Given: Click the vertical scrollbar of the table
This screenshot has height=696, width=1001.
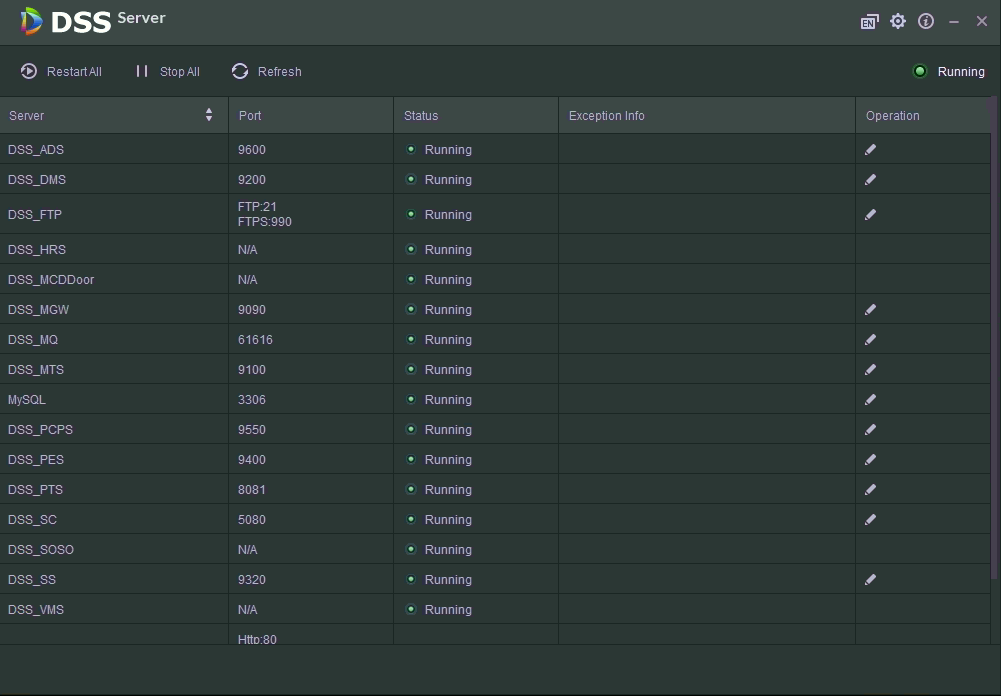Looking at the screenshot, I should pyautogui.click(x=994, y=340).
